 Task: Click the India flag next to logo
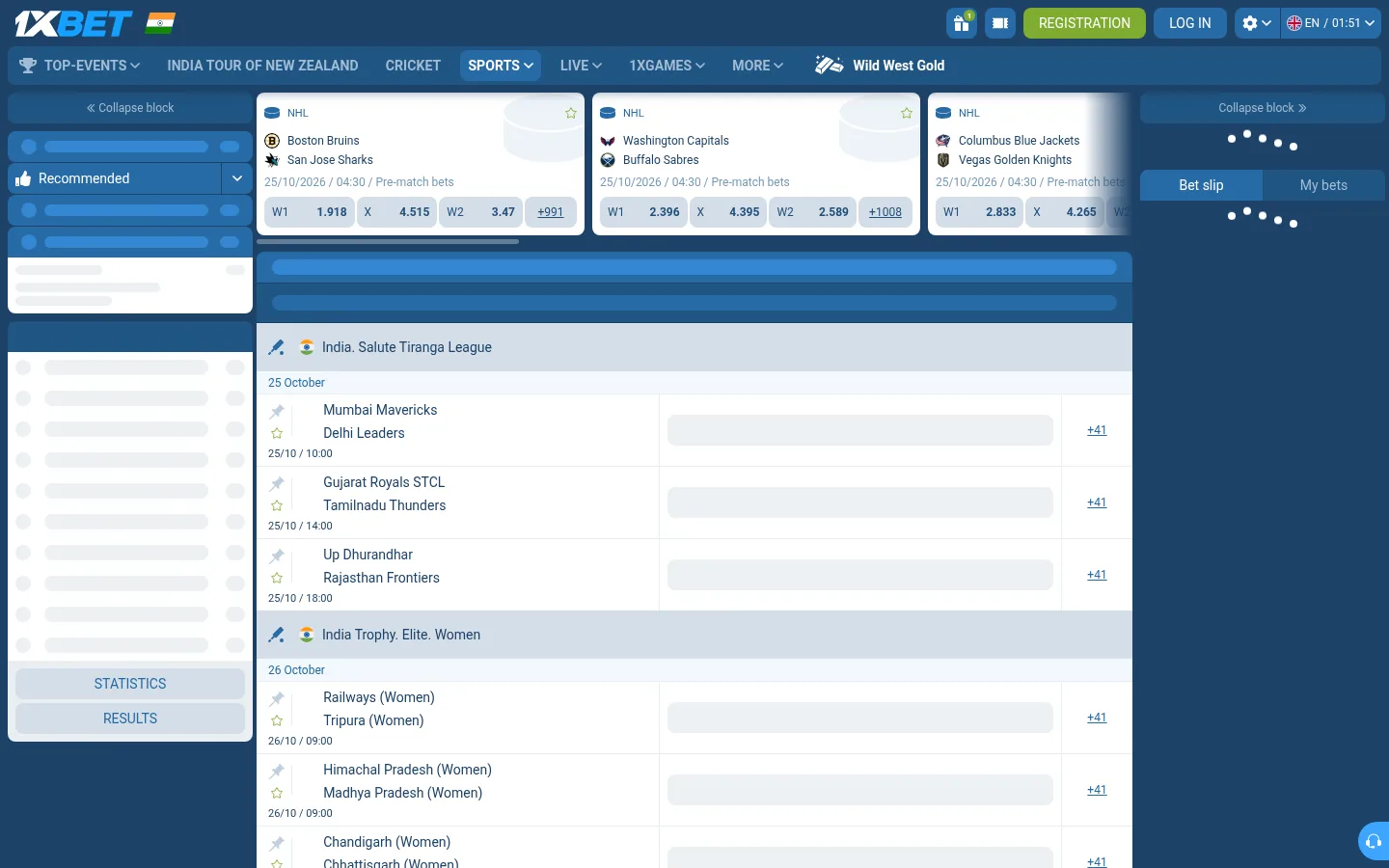click(x=160, y=23)
